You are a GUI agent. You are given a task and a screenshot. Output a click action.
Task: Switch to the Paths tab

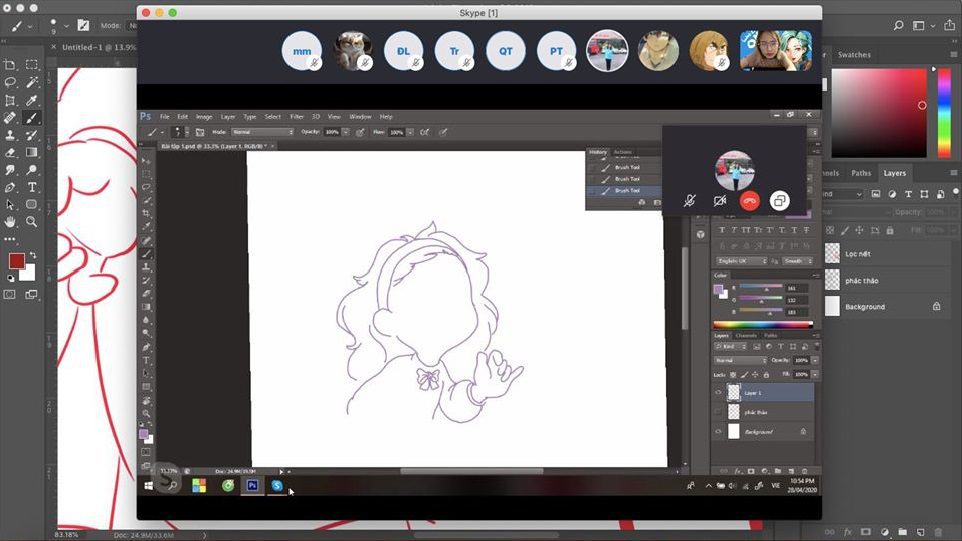pyautogui.click(x=860, y=173)
